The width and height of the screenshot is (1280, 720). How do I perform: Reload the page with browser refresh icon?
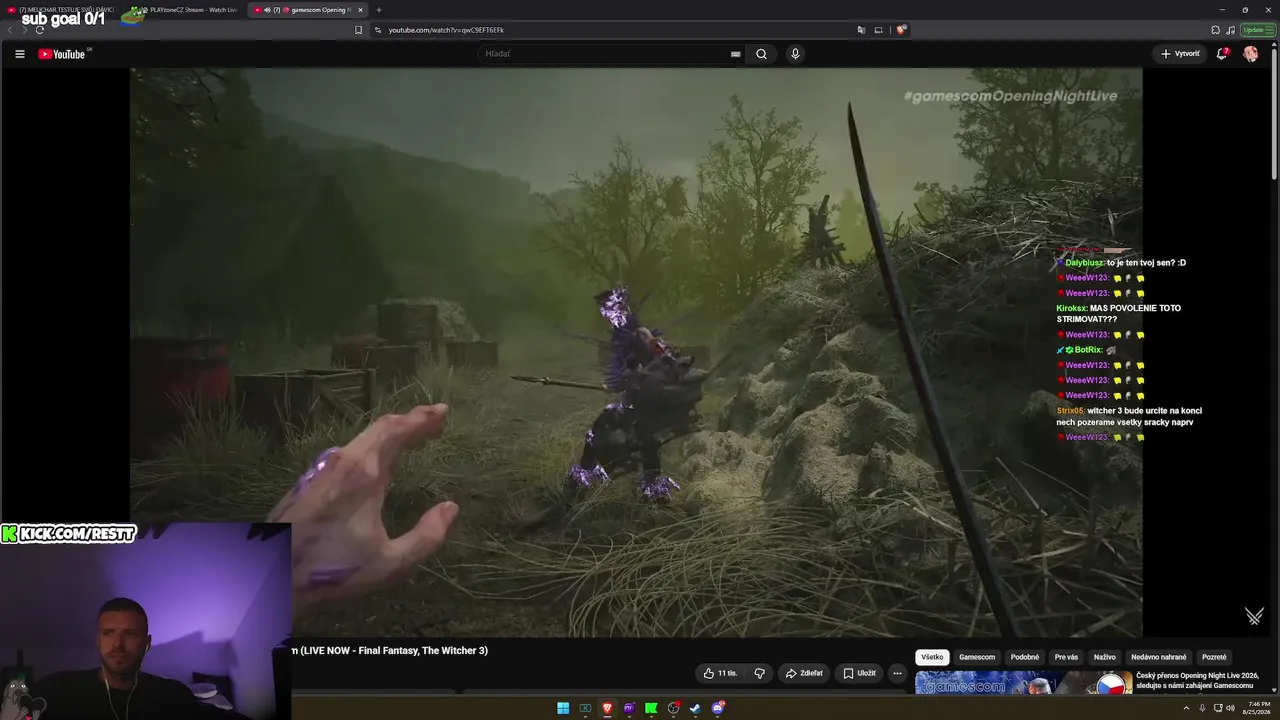[39, 30]
